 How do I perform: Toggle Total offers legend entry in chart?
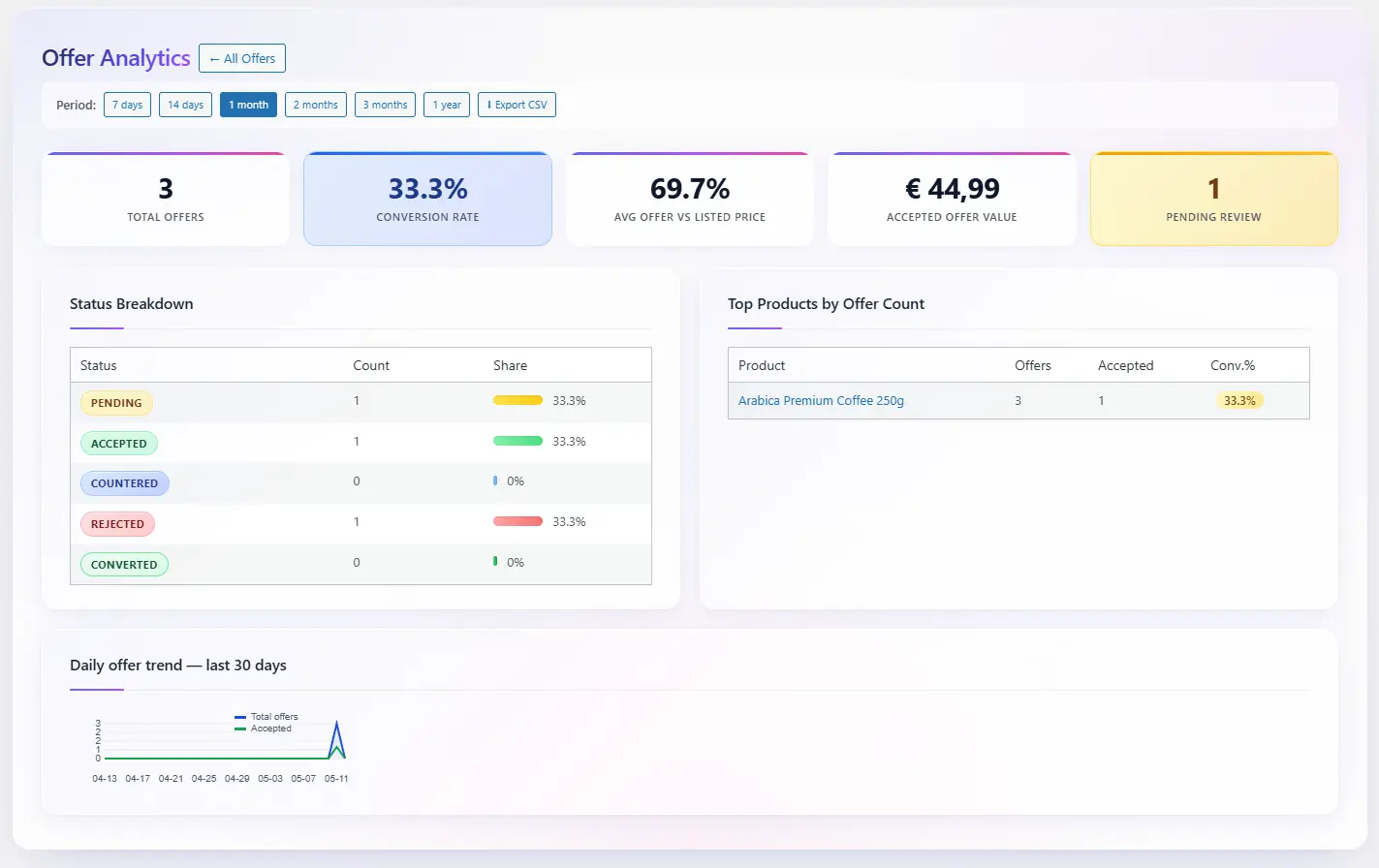coord(266,717)
